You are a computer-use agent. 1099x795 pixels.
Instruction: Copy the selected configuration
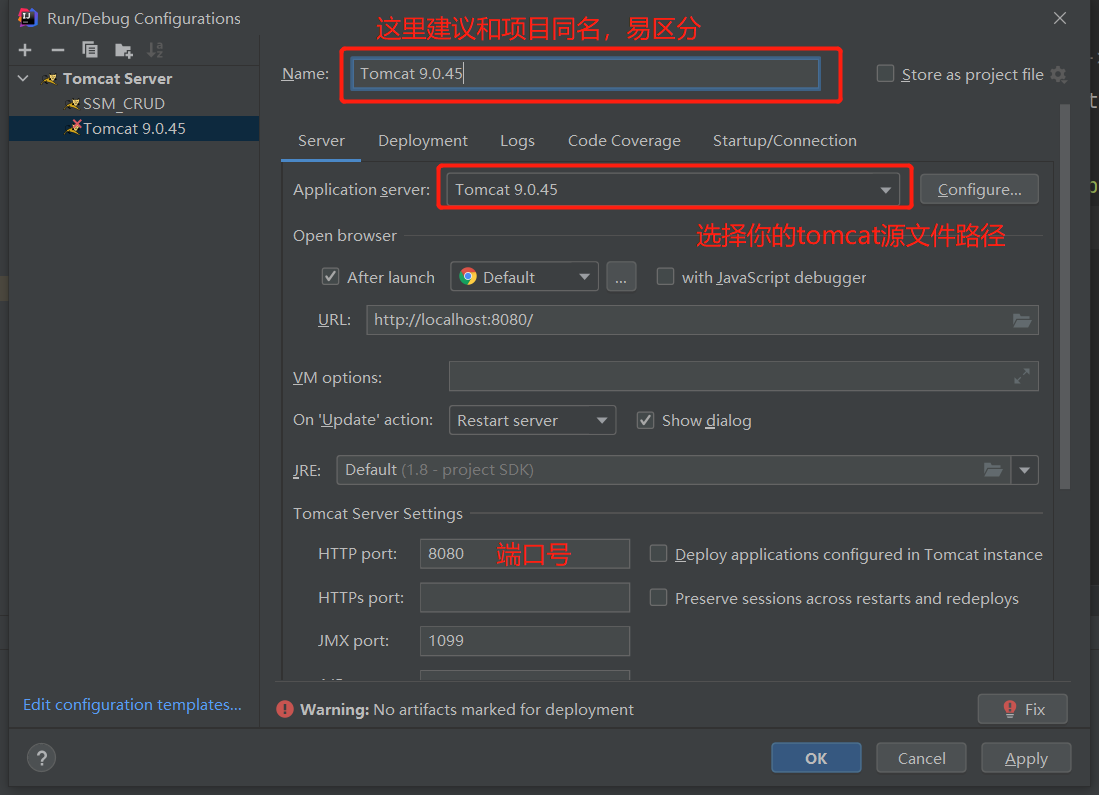coord(90,50)
